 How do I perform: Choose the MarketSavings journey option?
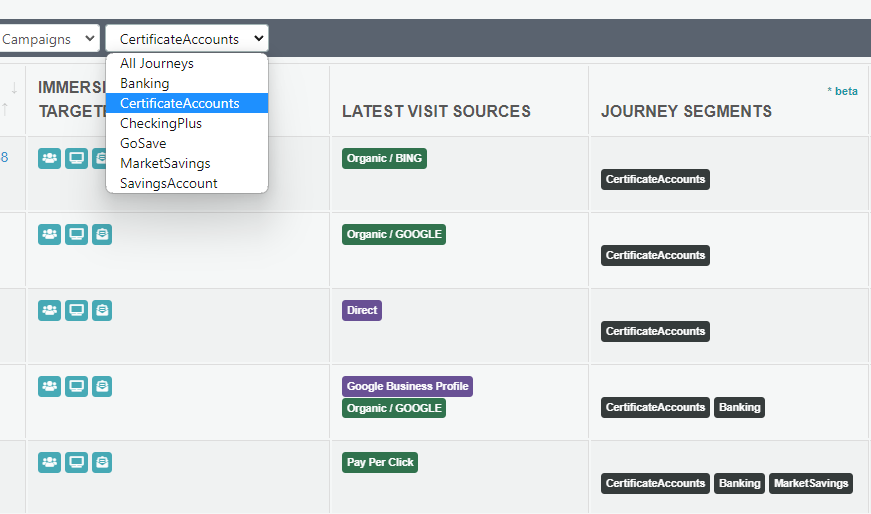[x=165, y=163]
